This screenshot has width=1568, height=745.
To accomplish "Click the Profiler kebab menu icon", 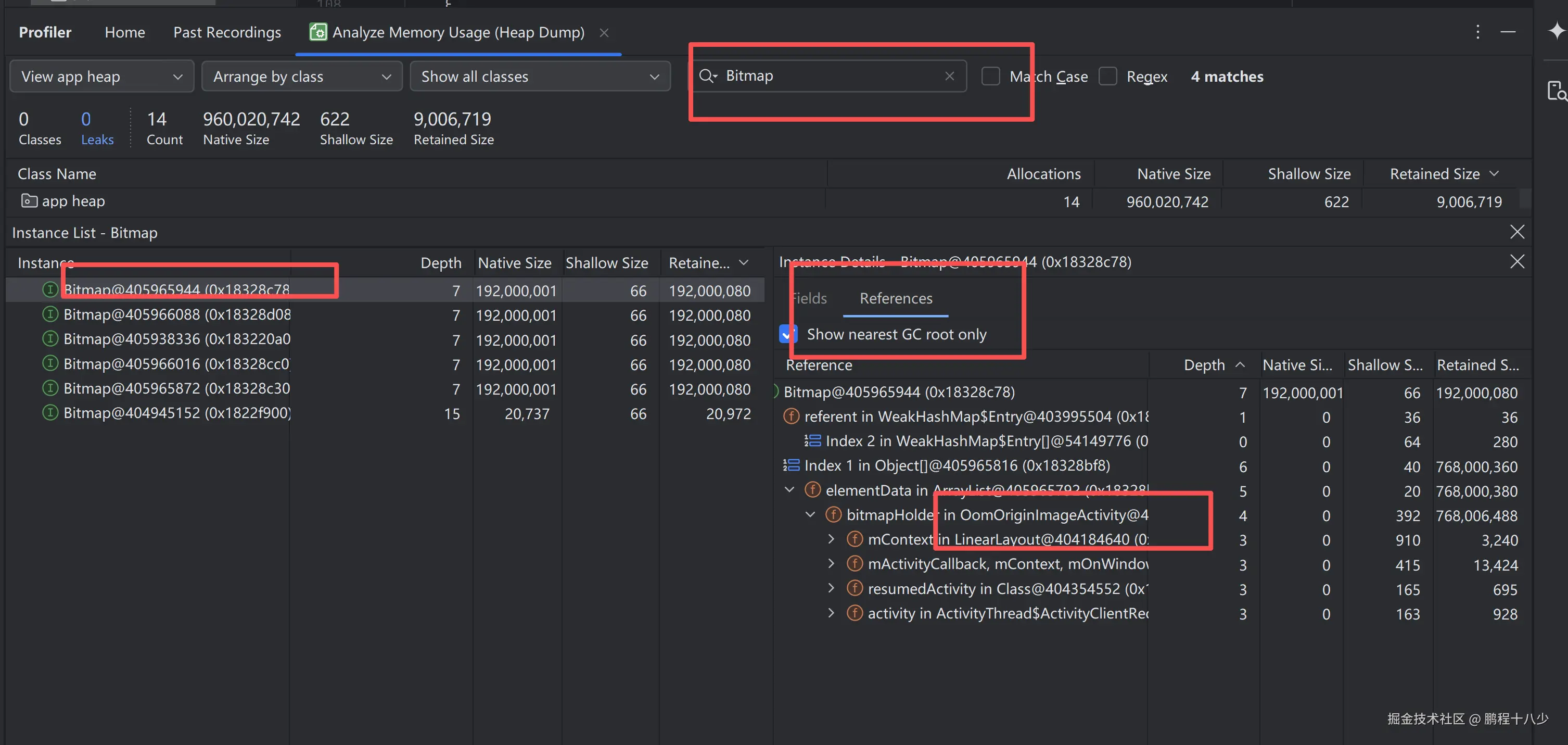I will [1477, 32].
